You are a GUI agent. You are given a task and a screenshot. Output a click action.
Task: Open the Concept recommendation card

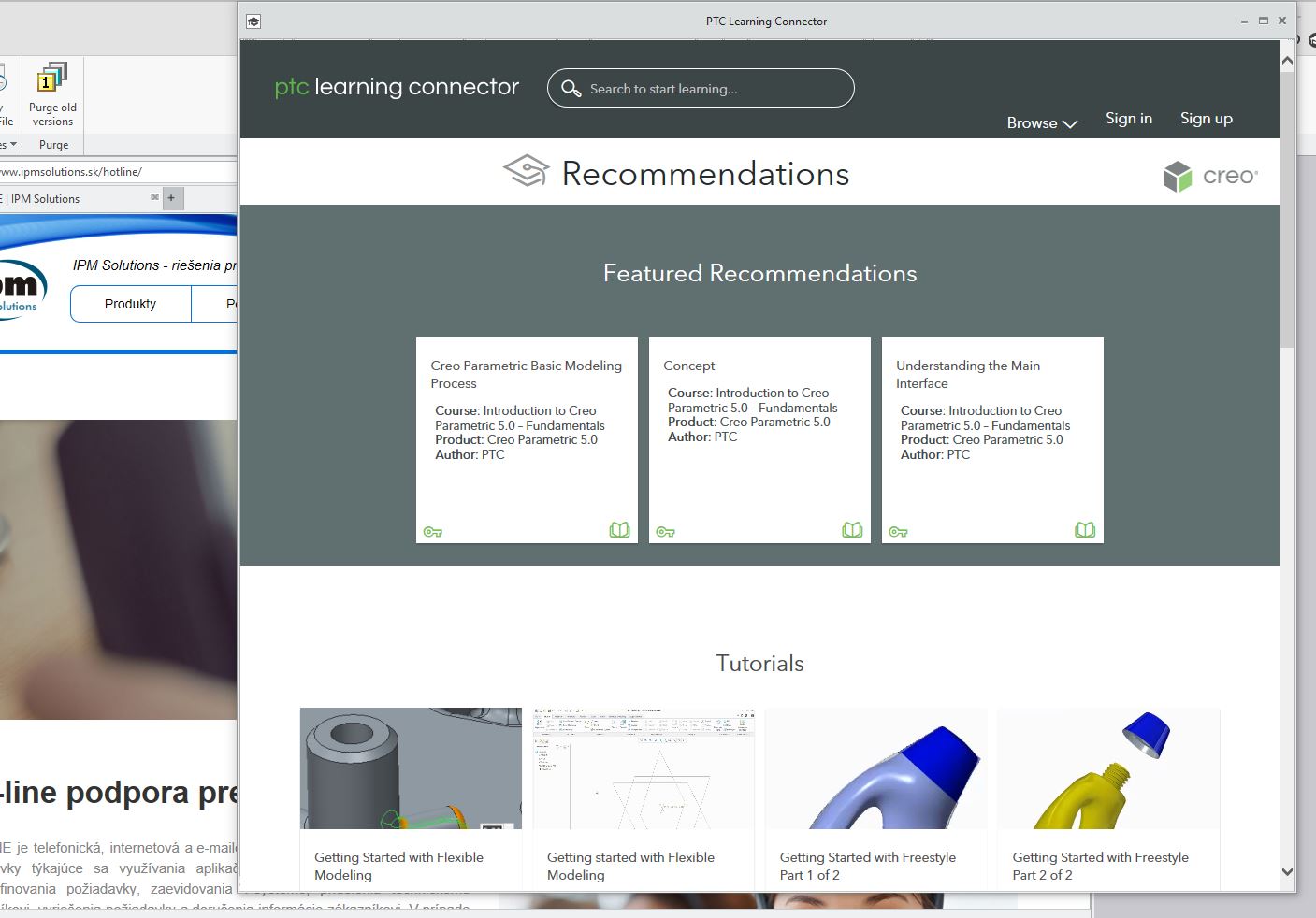pyautogui.click(x=759, y=439)
